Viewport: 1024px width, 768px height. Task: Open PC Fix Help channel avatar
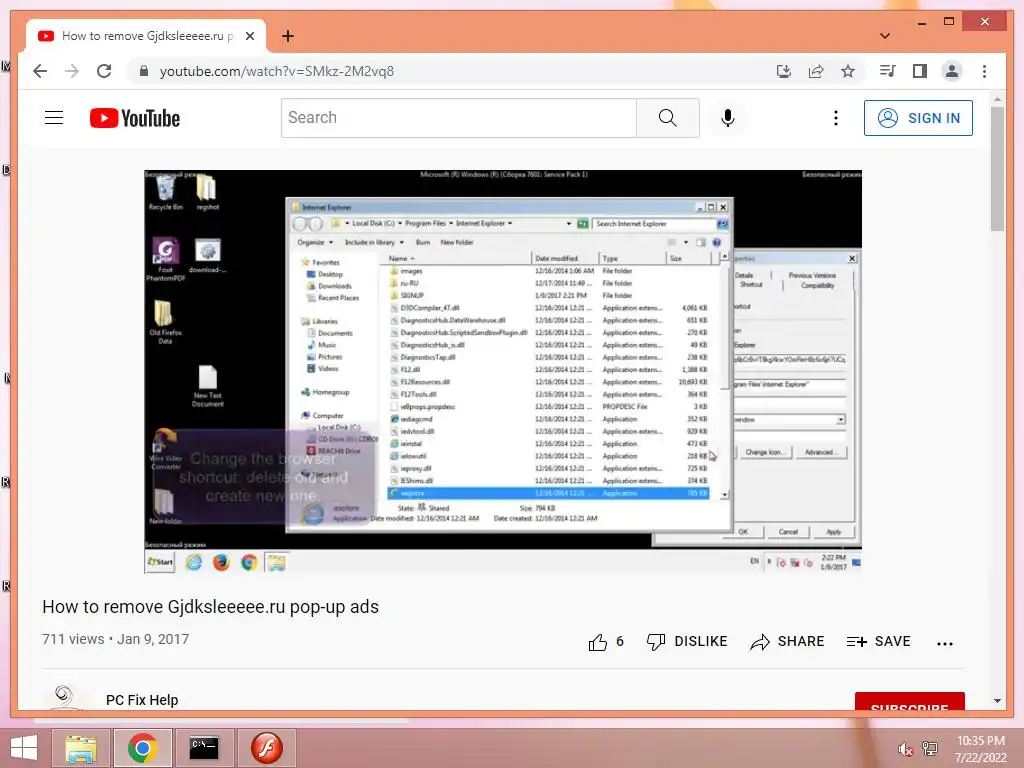click(x=64, y=697)
